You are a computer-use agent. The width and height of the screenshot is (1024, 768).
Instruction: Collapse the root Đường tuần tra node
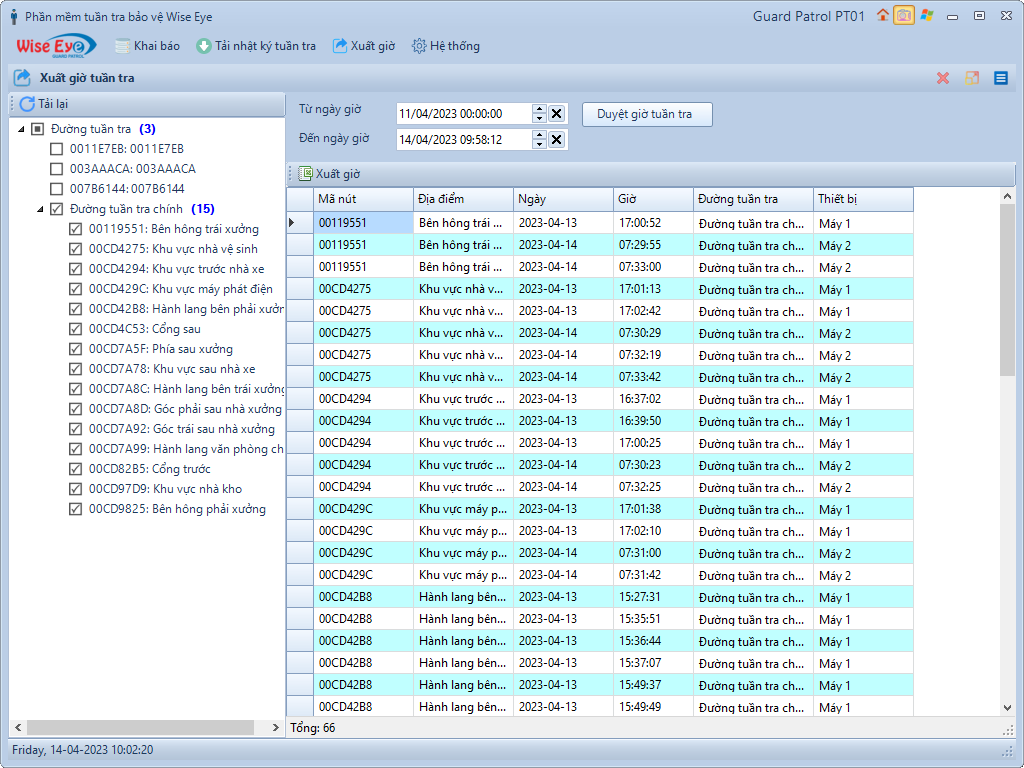pyautogui.click(x=22, y=129)
